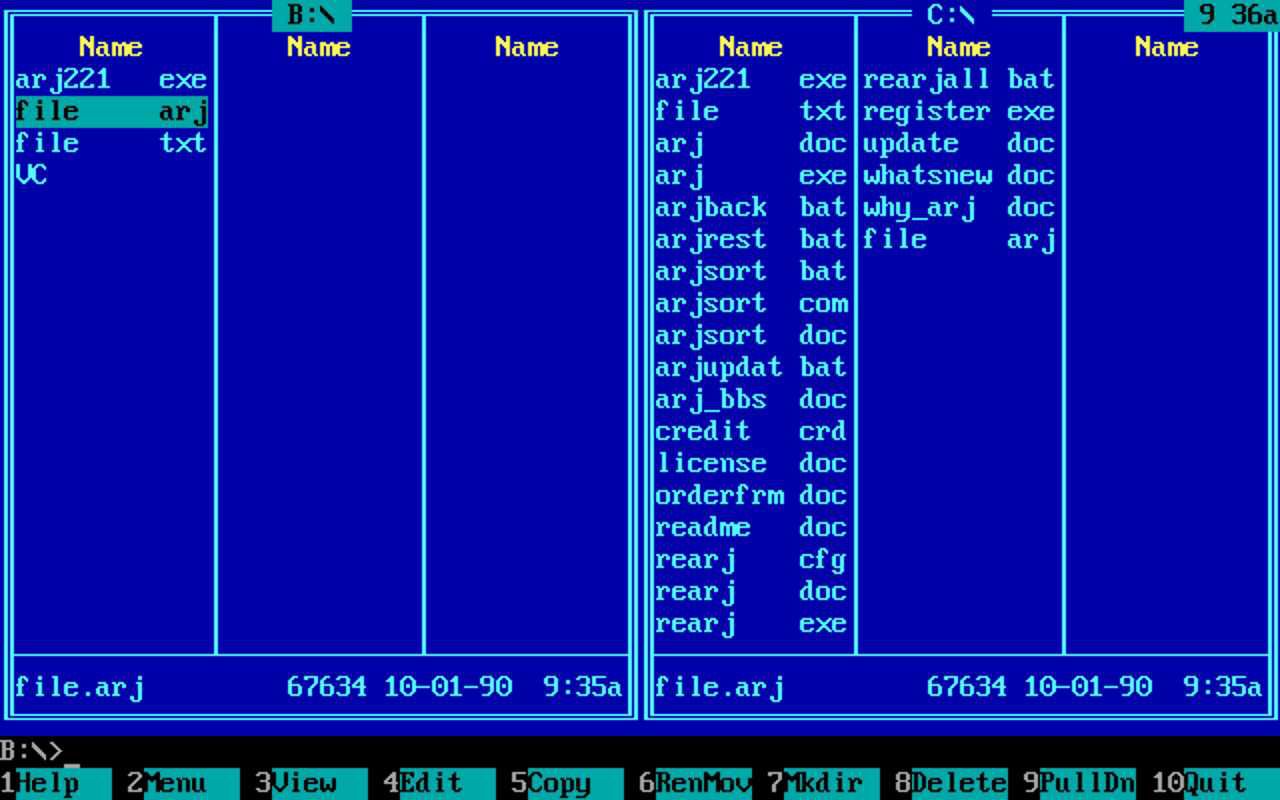
Task: Select arj exe in the C:\ panel
Action: (x=751, y=175)
